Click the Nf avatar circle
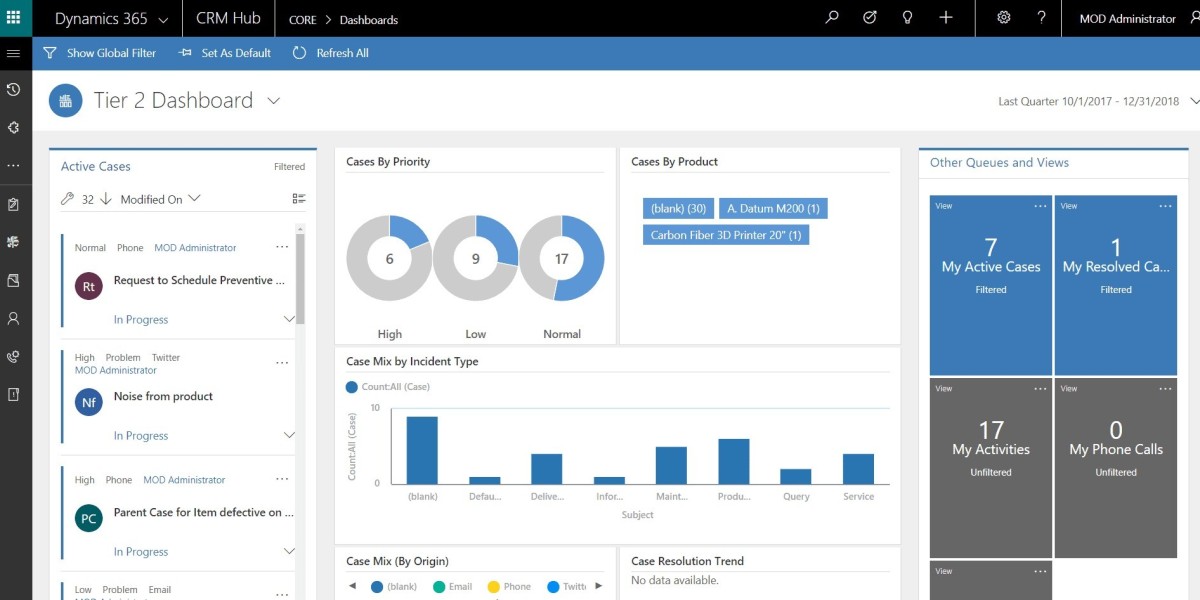The width and height of the screenshot is (1200, 600). point(89,402)
